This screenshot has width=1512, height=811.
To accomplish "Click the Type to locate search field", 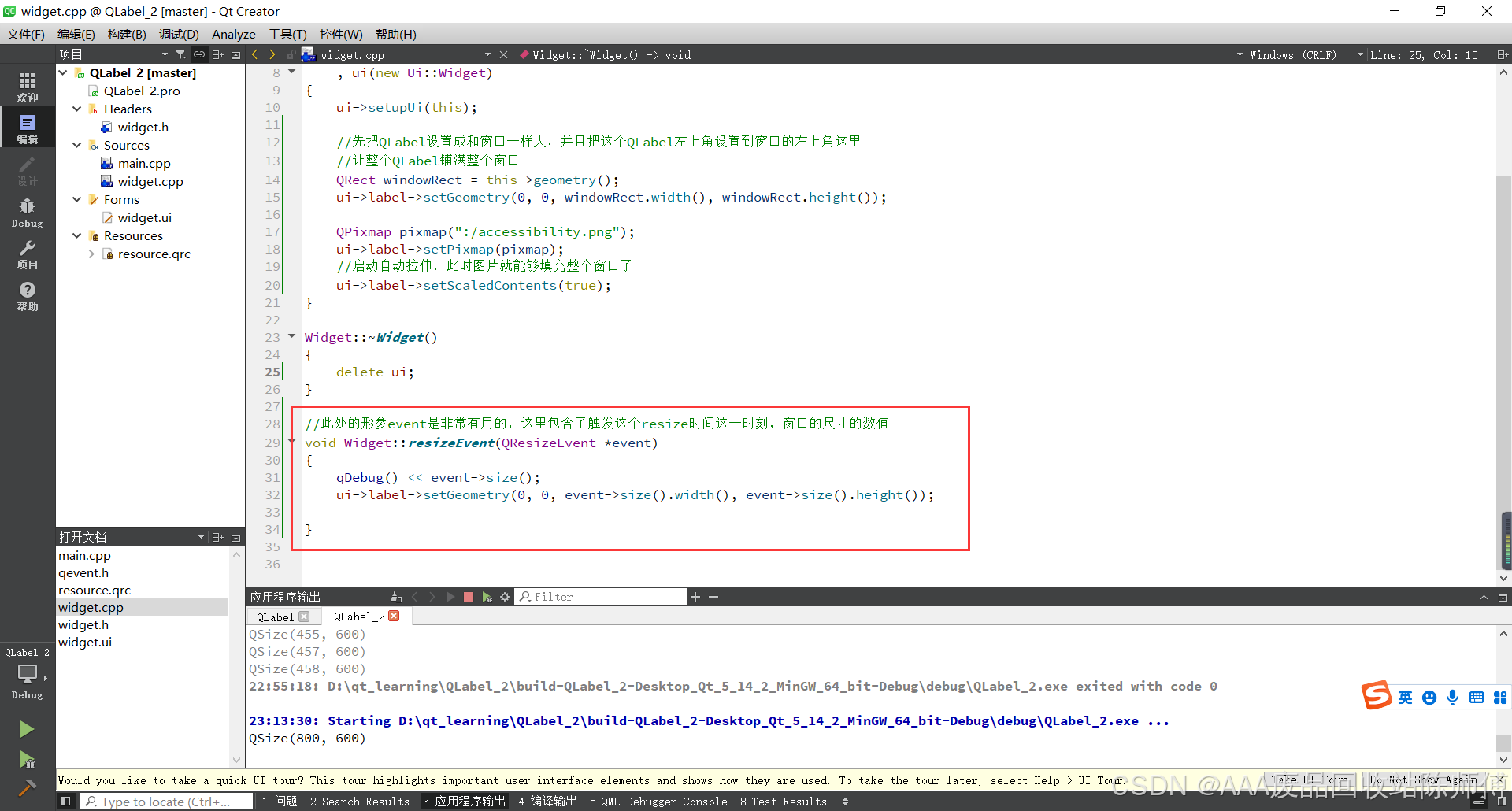I will tap(168, 802).
